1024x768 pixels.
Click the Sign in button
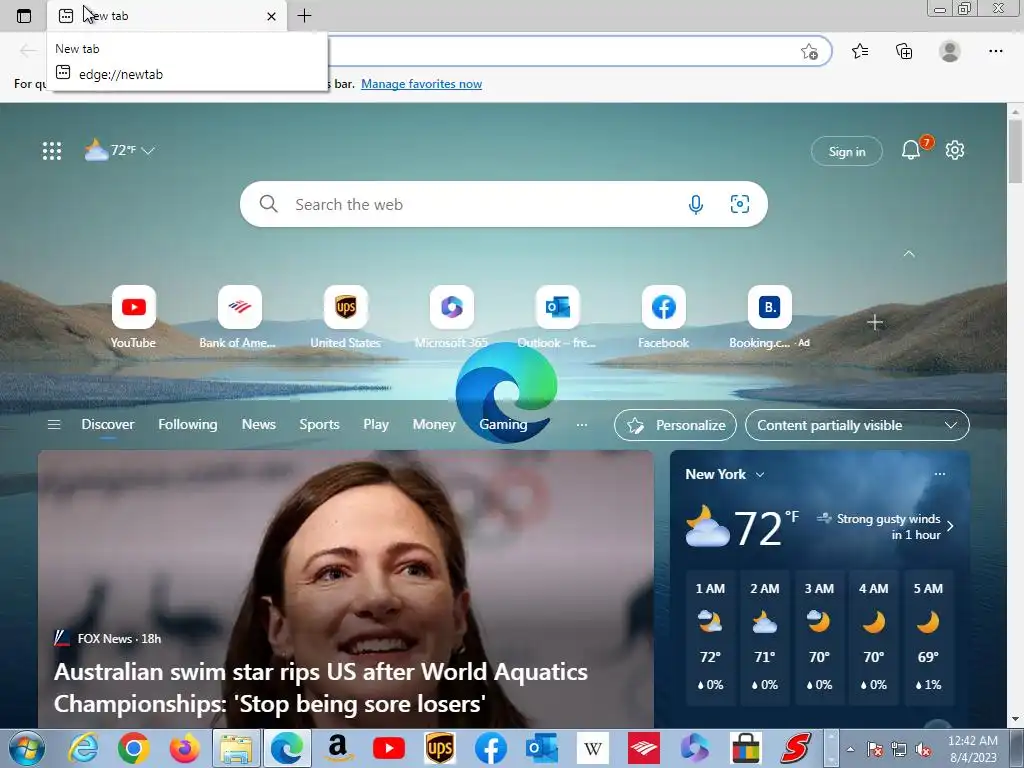point(846,152)
